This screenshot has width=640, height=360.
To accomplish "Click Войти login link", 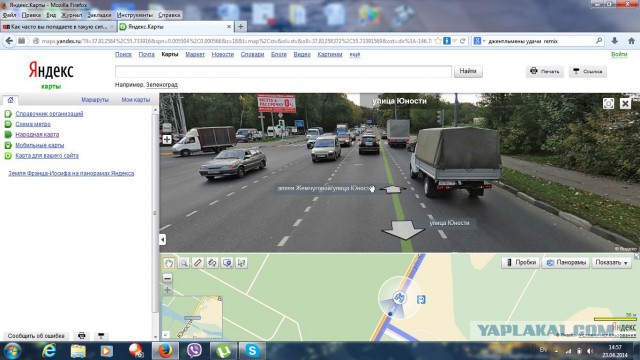I will coord(619,55).
